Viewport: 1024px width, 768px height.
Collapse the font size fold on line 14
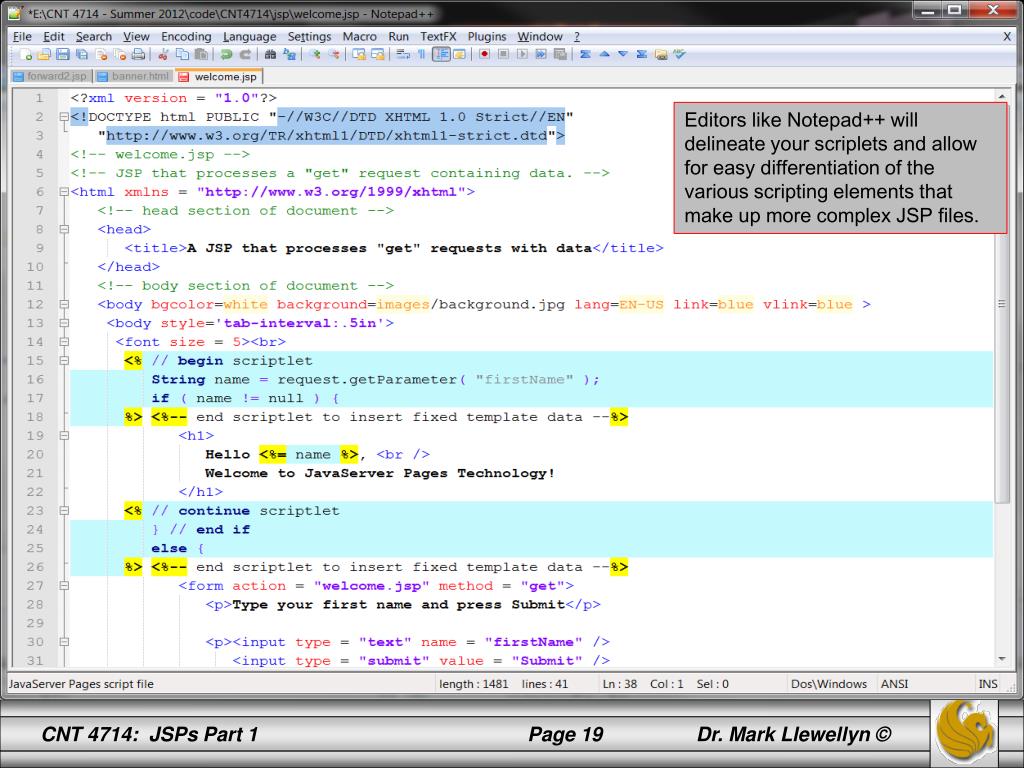(64, 342)
